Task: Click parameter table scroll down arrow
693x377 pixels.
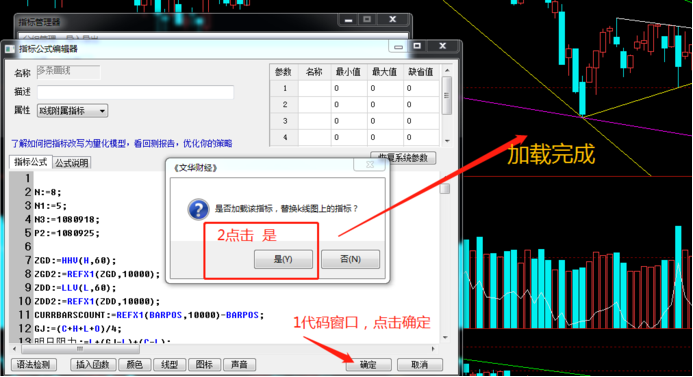Action: tap(447, 141)
